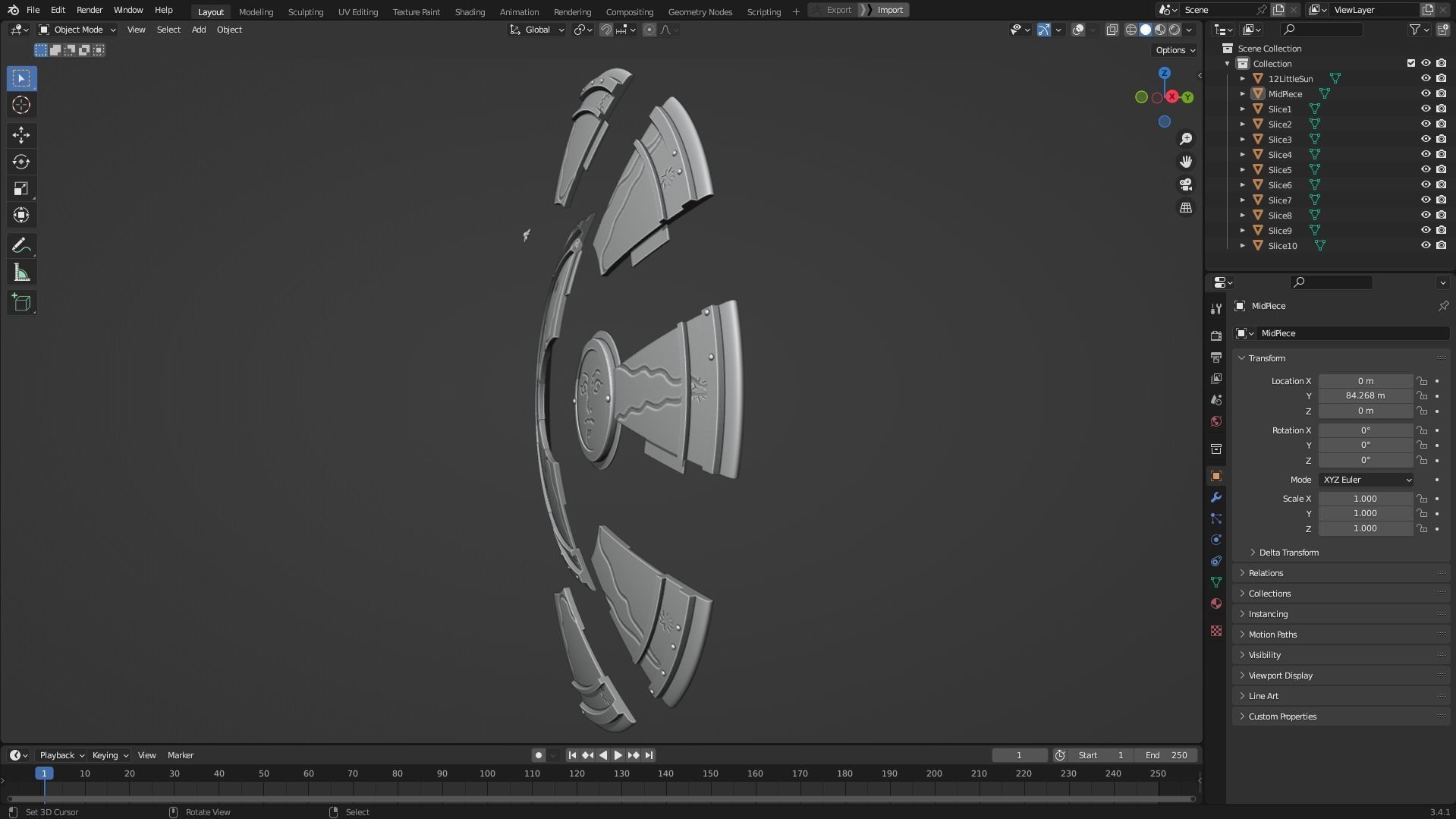
Task: Activate the Select Box tool
Action: point(21,78)
